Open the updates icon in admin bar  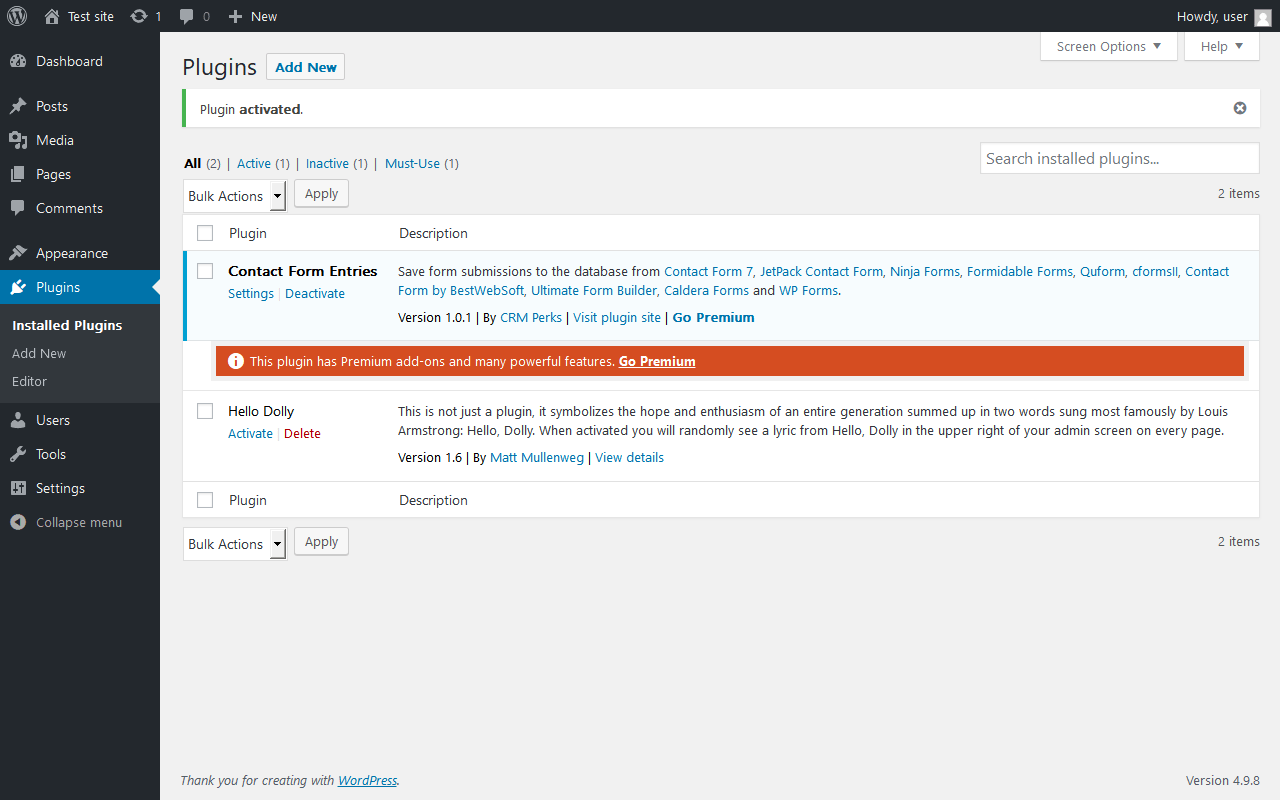[x=139, y=16]
